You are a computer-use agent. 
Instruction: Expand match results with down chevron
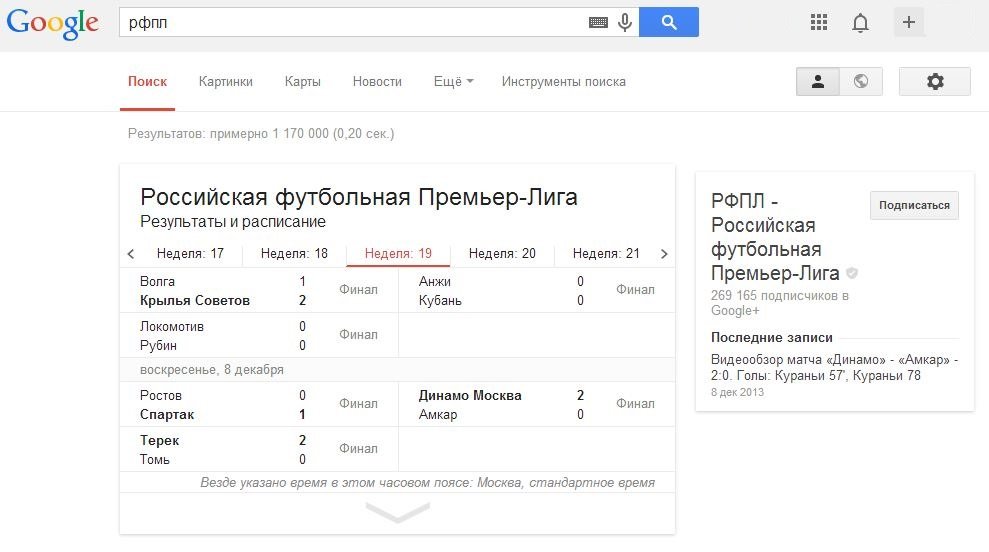(397, 513)
